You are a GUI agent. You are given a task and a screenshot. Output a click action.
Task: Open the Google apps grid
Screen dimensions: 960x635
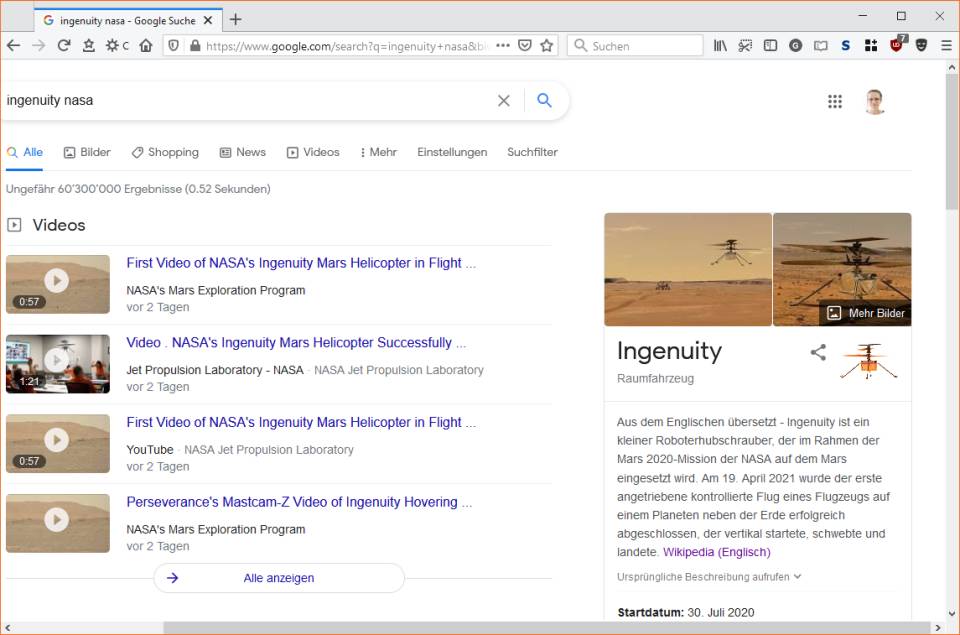pos(835,101)
